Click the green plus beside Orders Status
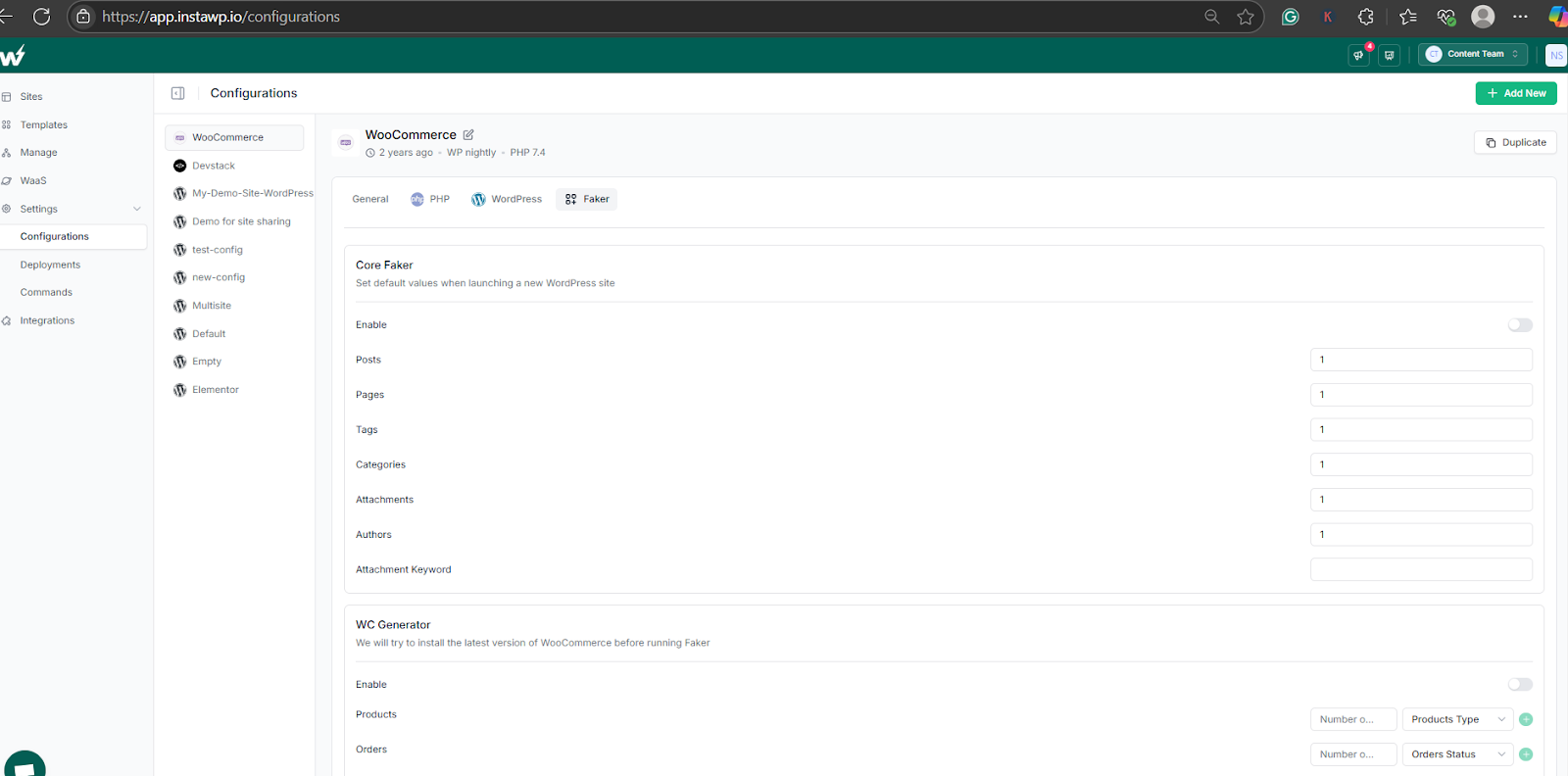 [1526, 754]
